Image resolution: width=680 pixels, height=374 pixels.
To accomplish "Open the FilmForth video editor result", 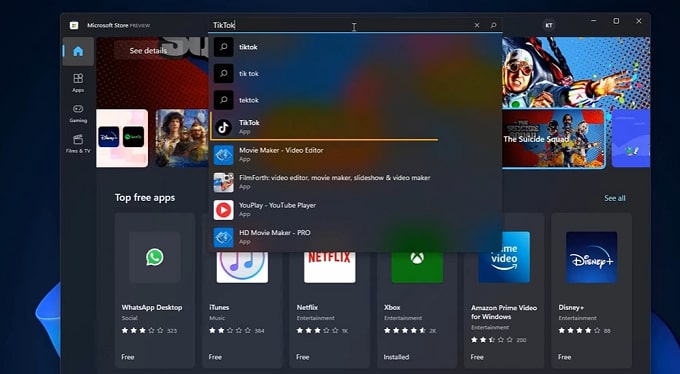I will click(x=356, y=182).
